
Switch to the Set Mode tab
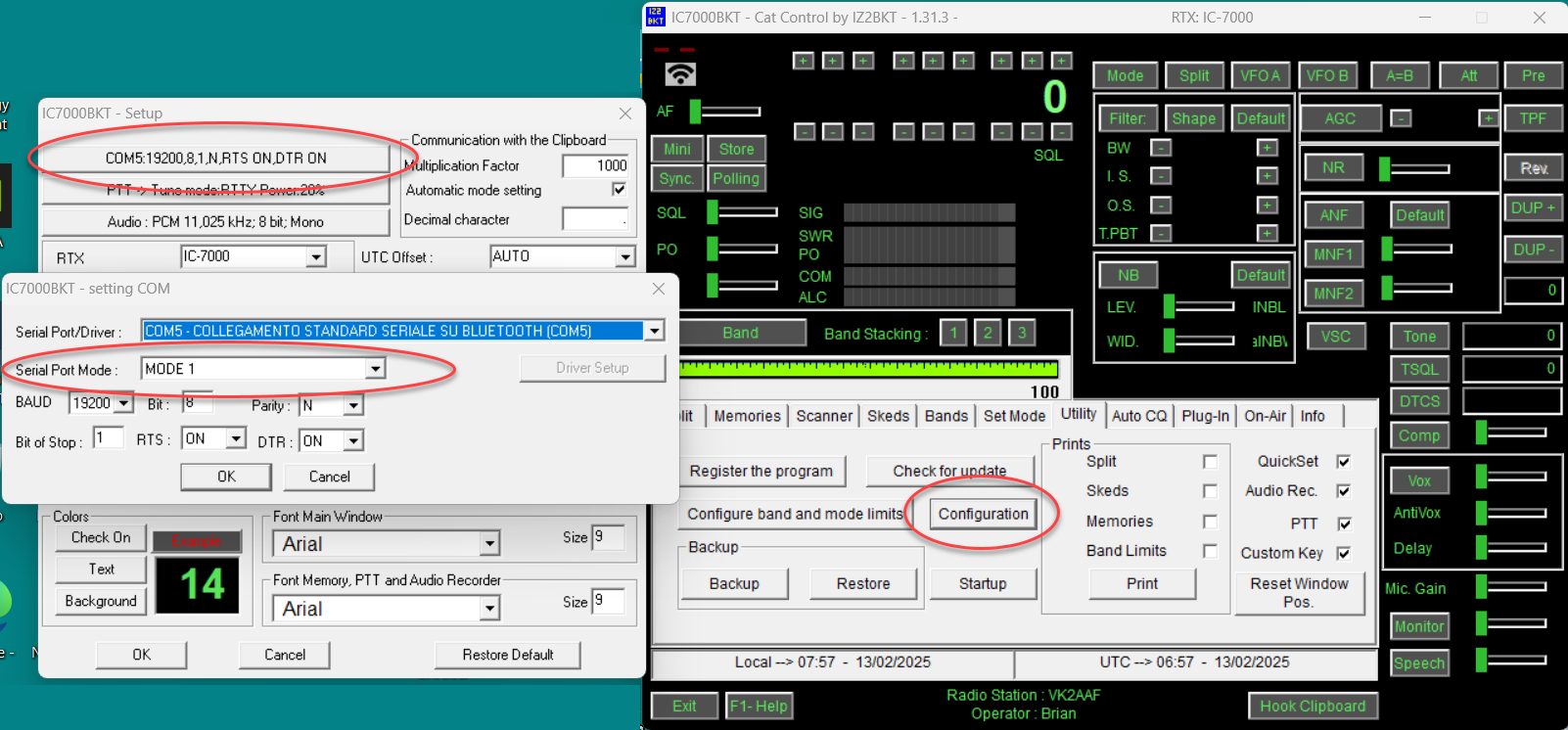(x=1014, y=416)
